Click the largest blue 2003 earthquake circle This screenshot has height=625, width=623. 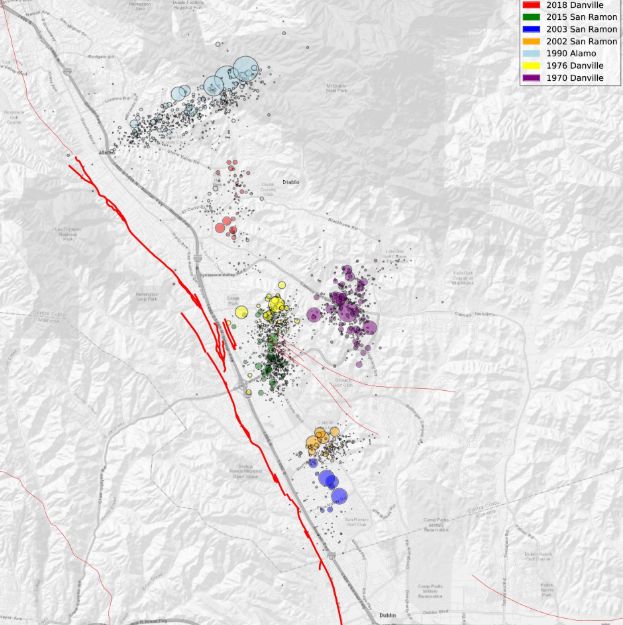pyautogui.click(x=339, y=496)
